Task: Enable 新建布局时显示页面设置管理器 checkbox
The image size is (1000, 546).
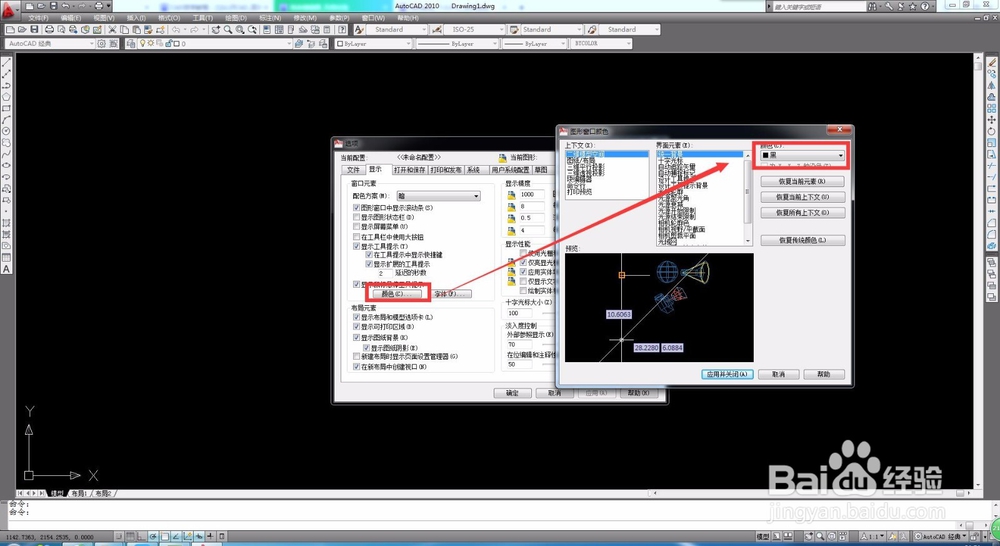Action: (x=357, y=357)
